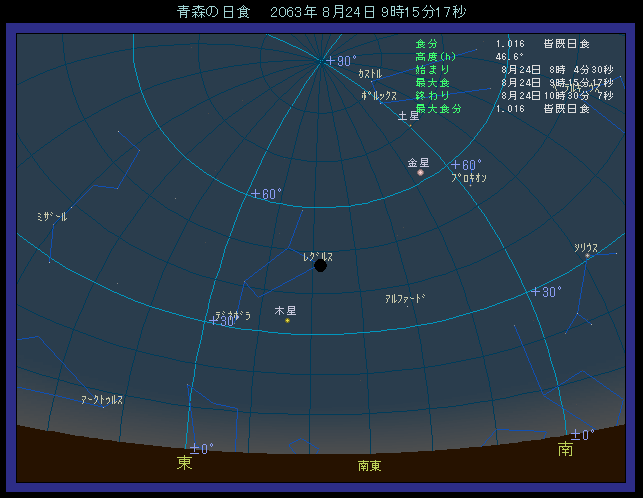Image resolution: width=643 pixels, height=498 pixels.
Task: Click the East (東) compass direction label
Action: tap(185, 464)
